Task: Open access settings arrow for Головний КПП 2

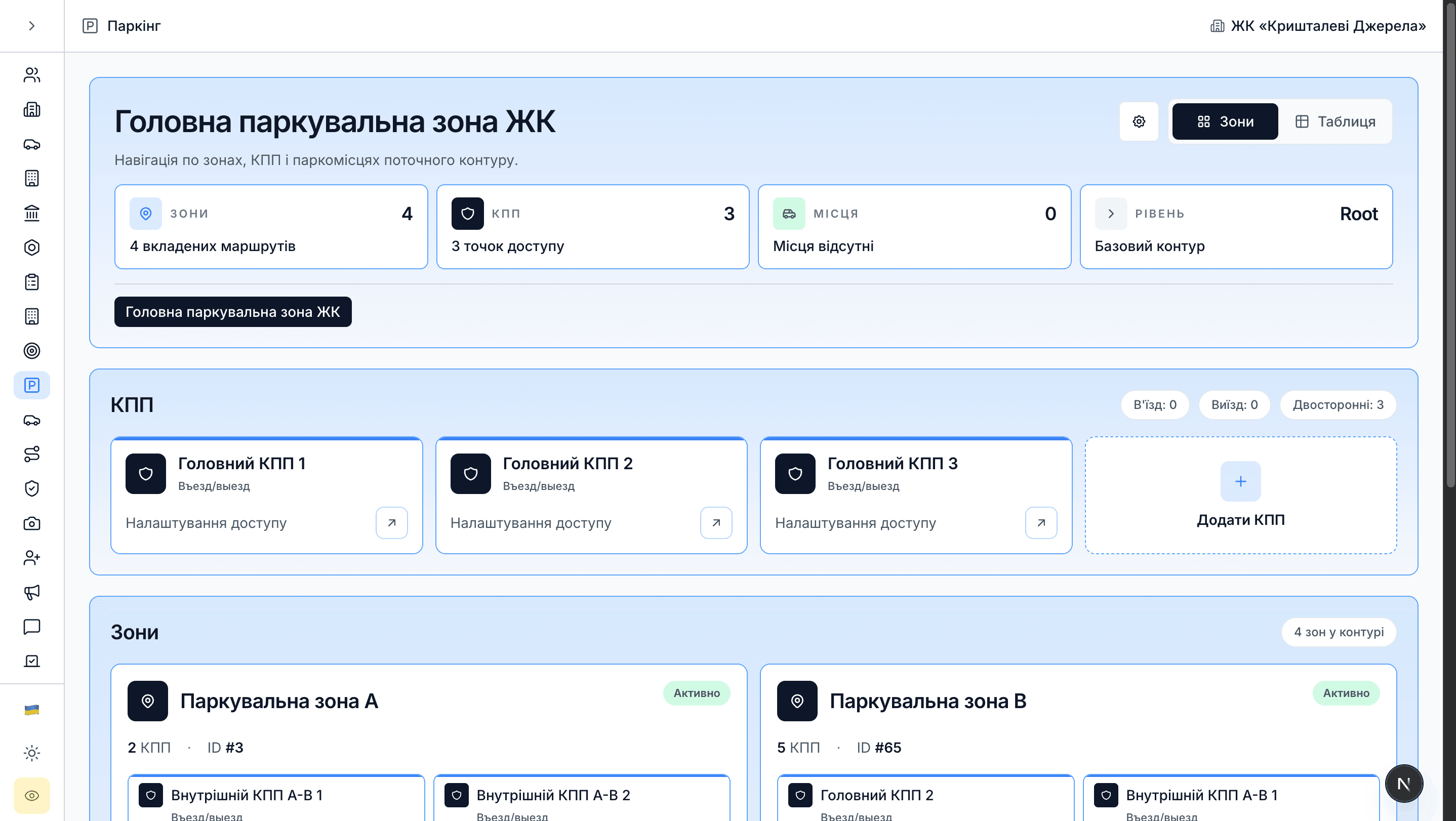Action: (x=716, y=523)
